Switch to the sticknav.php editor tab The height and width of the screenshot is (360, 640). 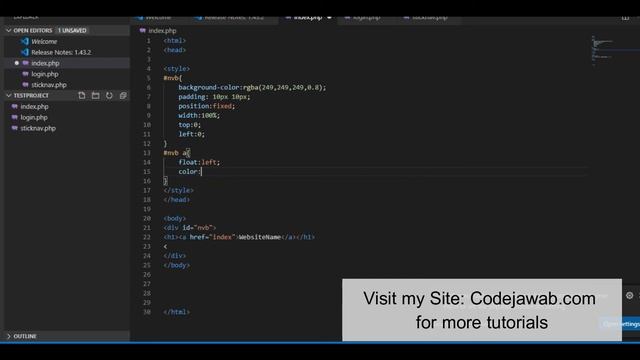tap(429, 18)
